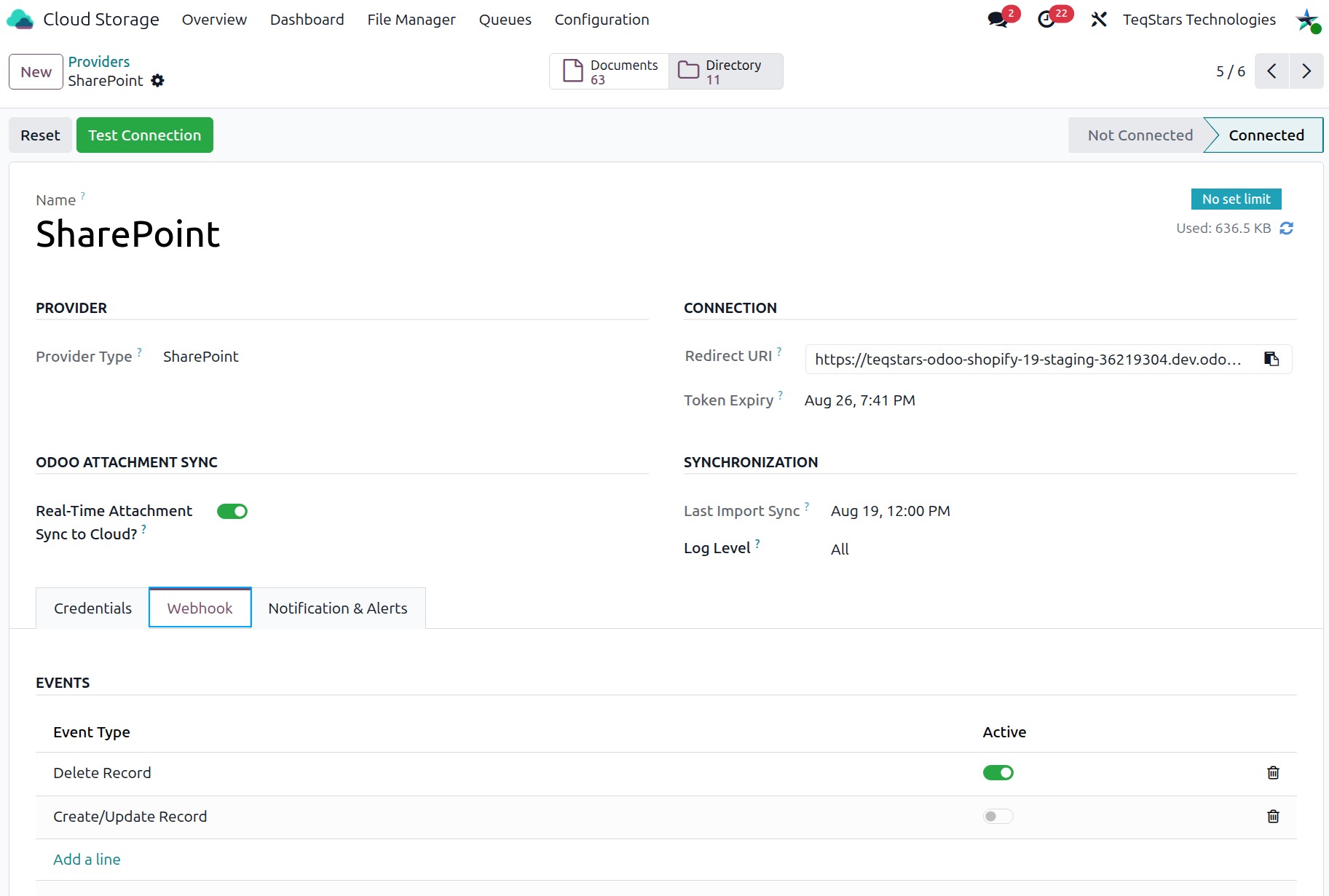
Task: Click the Used: 636.5 KB text
Action: pos(1223,229)
